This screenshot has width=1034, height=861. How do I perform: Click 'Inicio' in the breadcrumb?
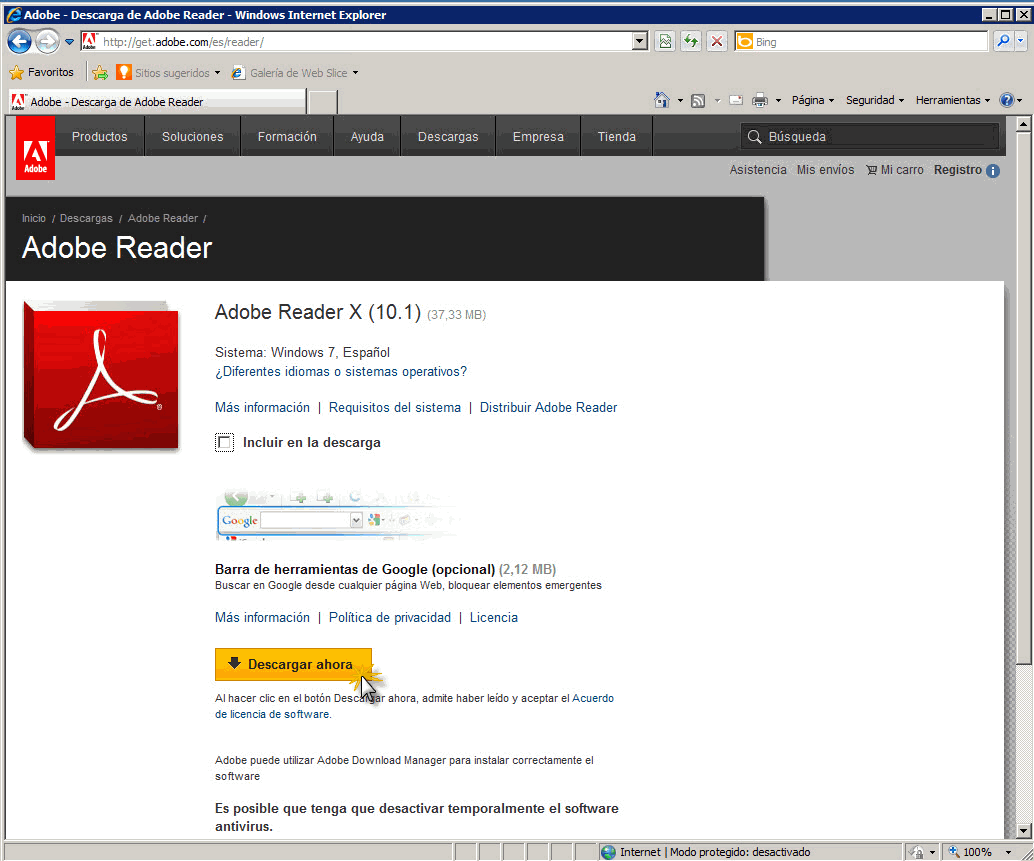[x=34, y=218]
